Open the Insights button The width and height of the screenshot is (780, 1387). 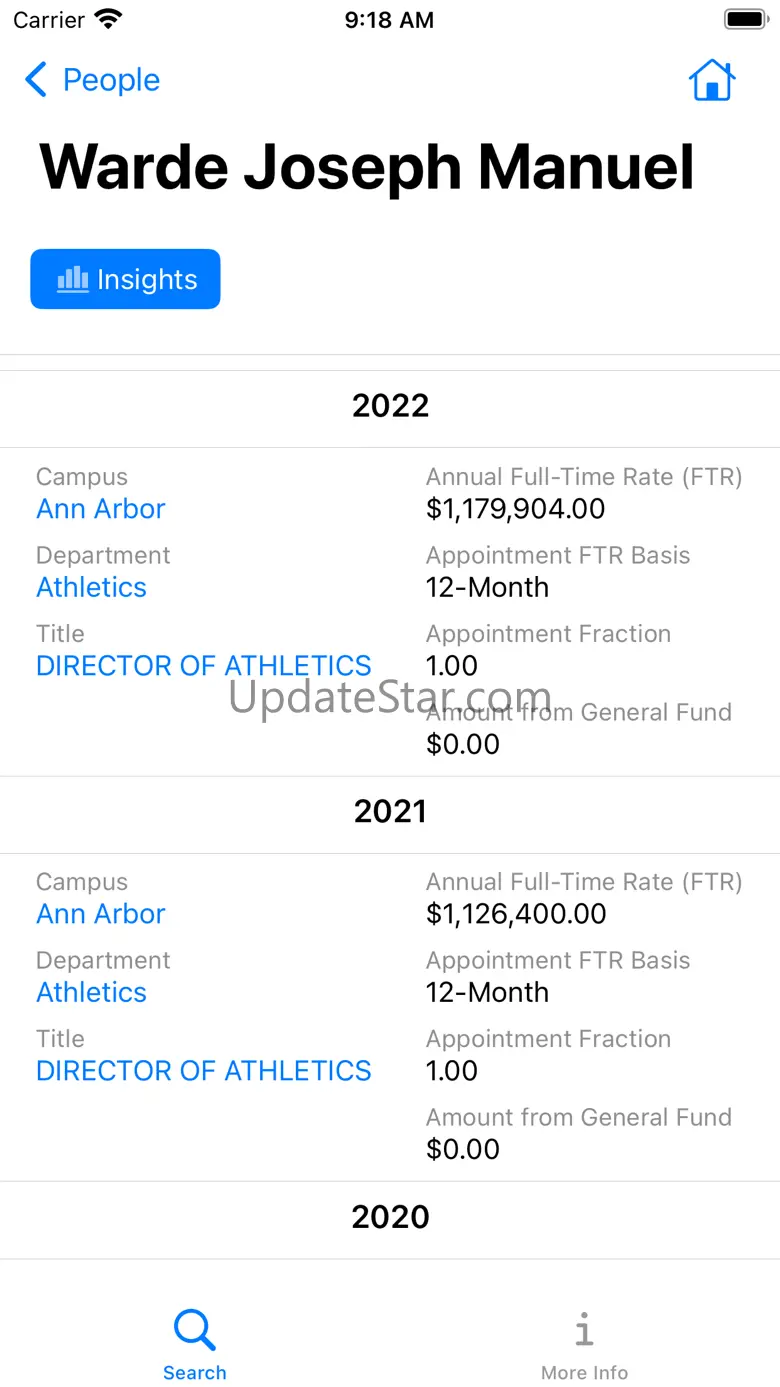[x=125, y=279]
